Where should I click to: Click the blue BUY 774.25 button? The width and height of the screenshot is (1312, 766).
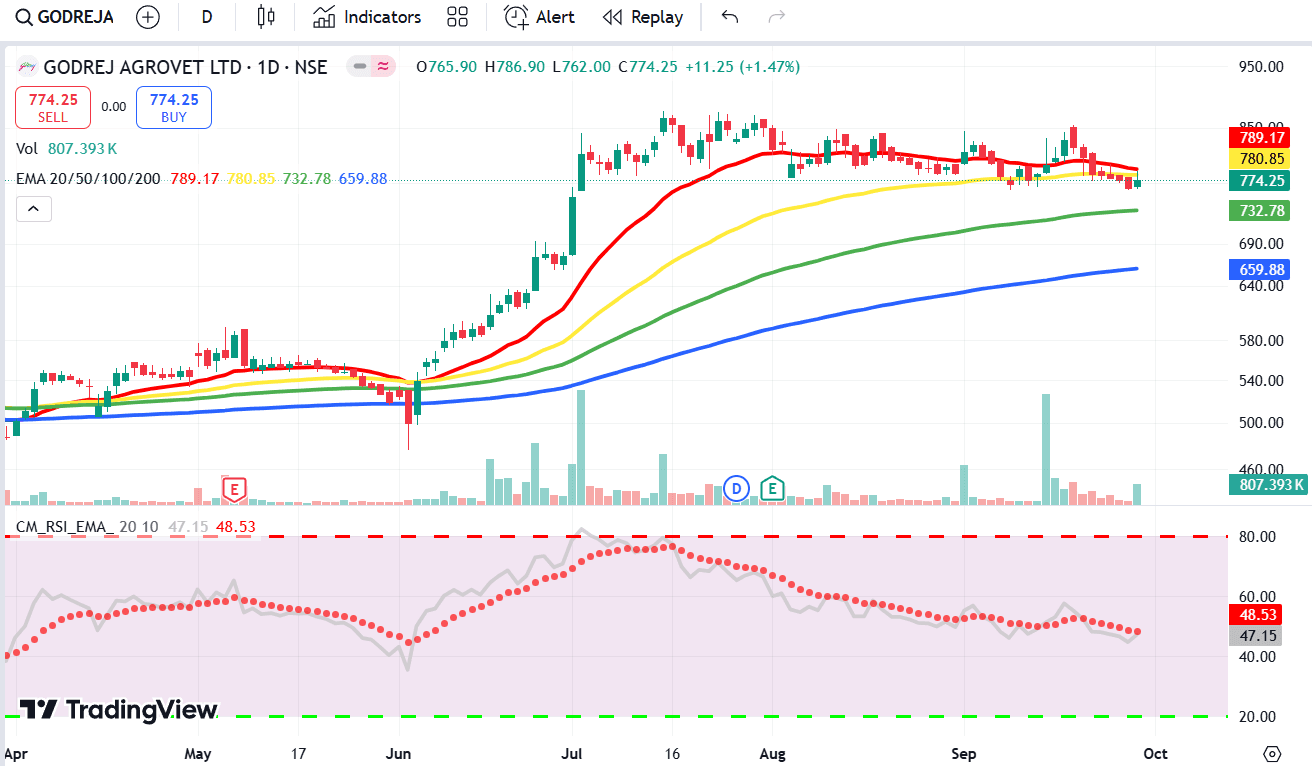(x=174, y=108)
